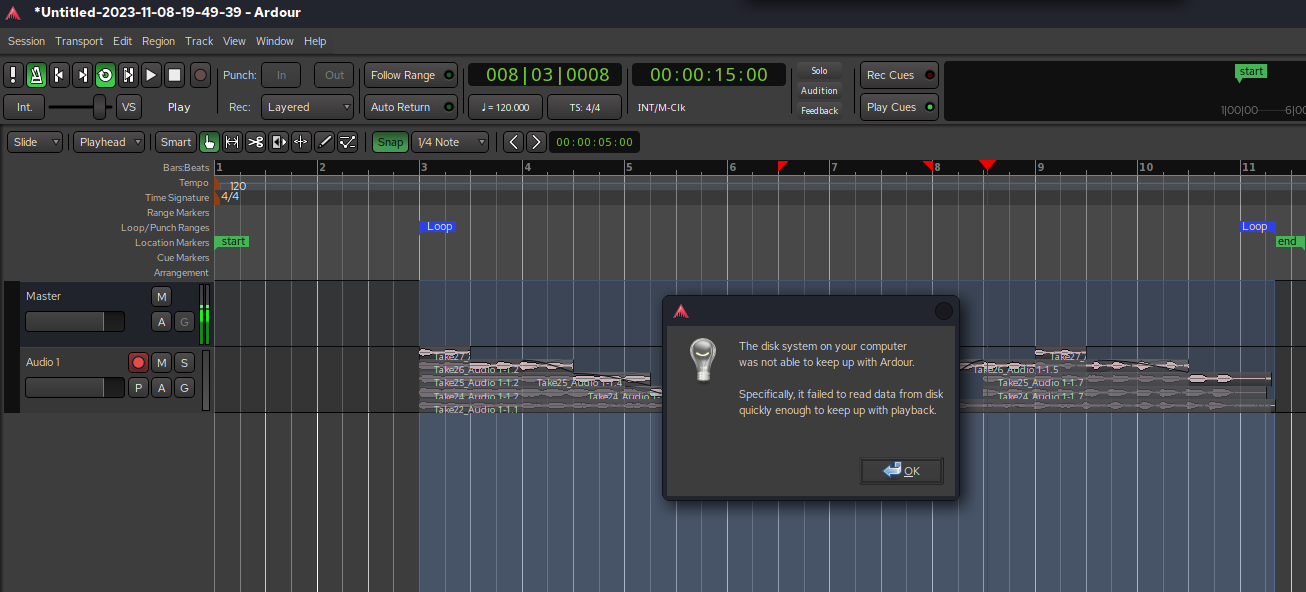Enable Follow Range option
1306x592 pixels.
point(410,75)
